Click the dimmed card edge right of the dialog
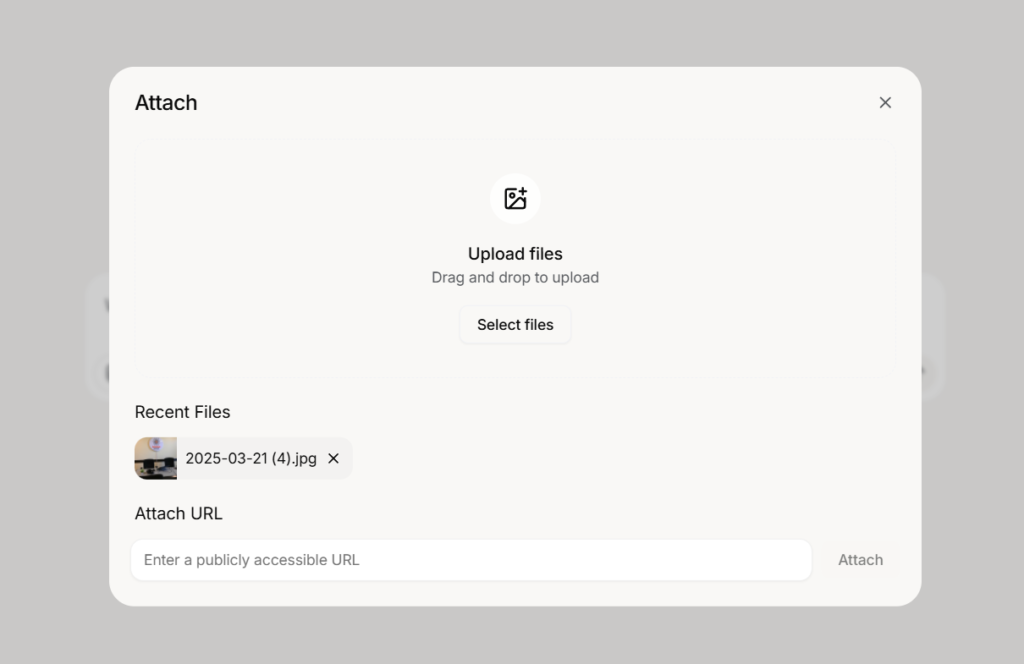This screenshot has height=664, width=1024. (933, 336)
